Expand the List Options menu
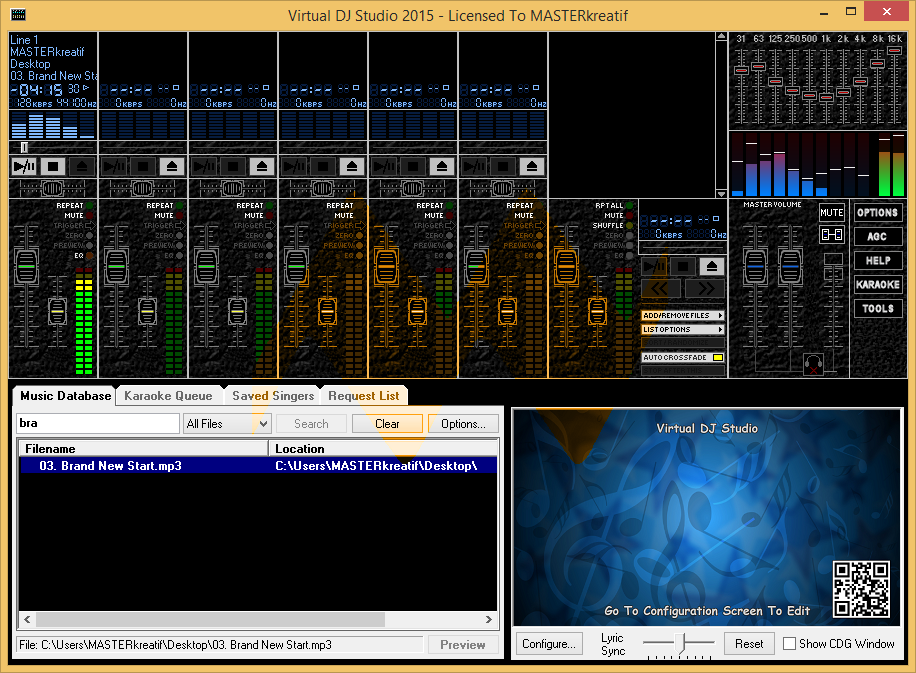916x673 pixels. click(x=681, y=329)
